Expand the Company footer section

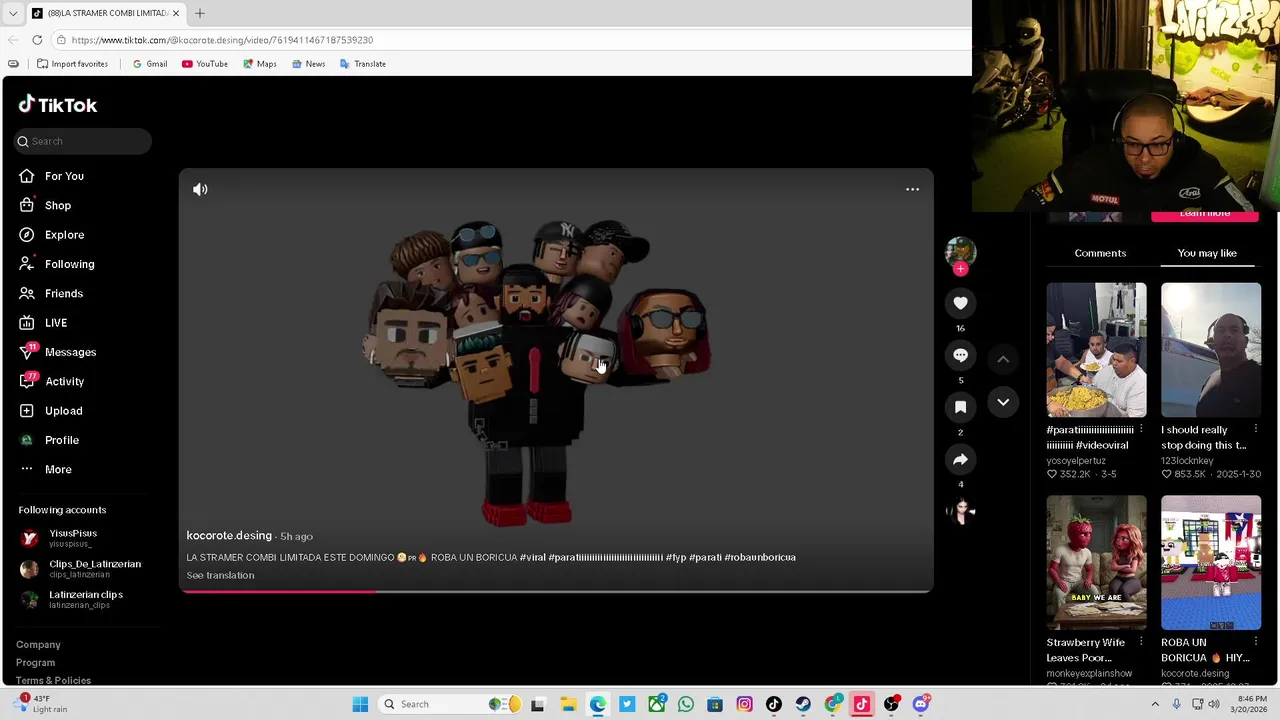pyautogui.click(x=38, y=645)
